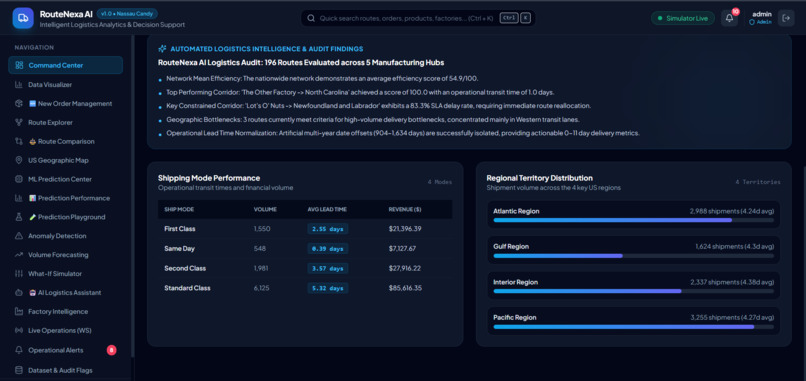Click the AVG LEAD TIME column header
The height and width of the screenshot is (381, 806).
[x=327, y=209]
